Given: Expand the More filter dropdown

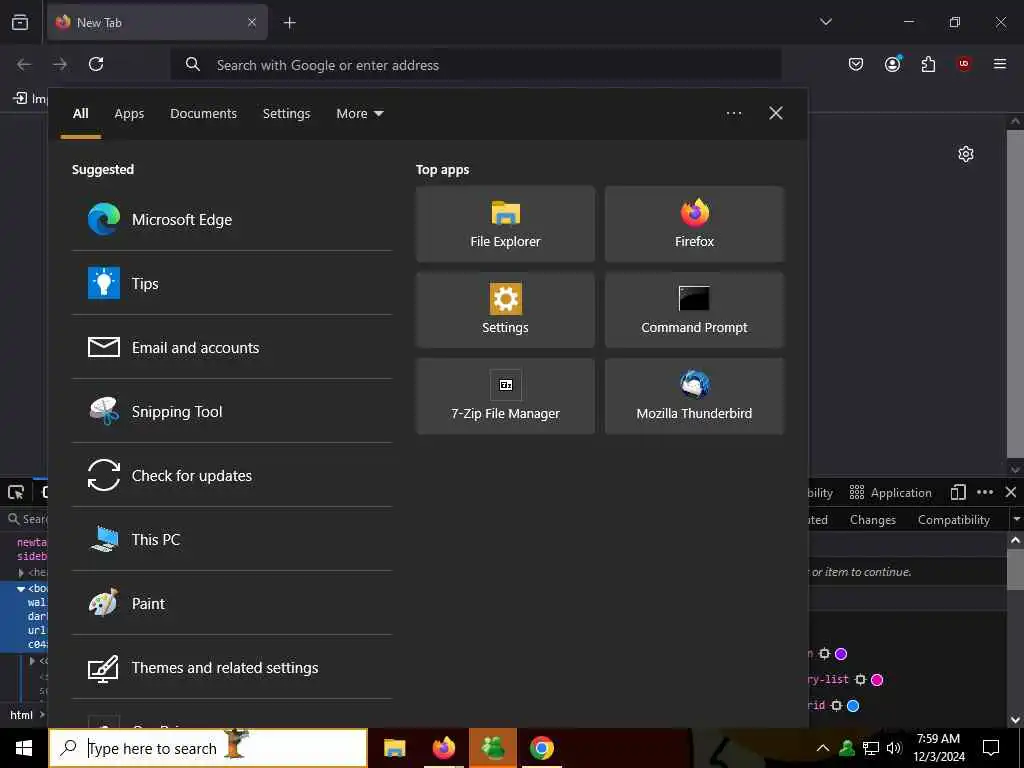Looking at the screenshot, I should pyautogui.click(x=359, y=114).
